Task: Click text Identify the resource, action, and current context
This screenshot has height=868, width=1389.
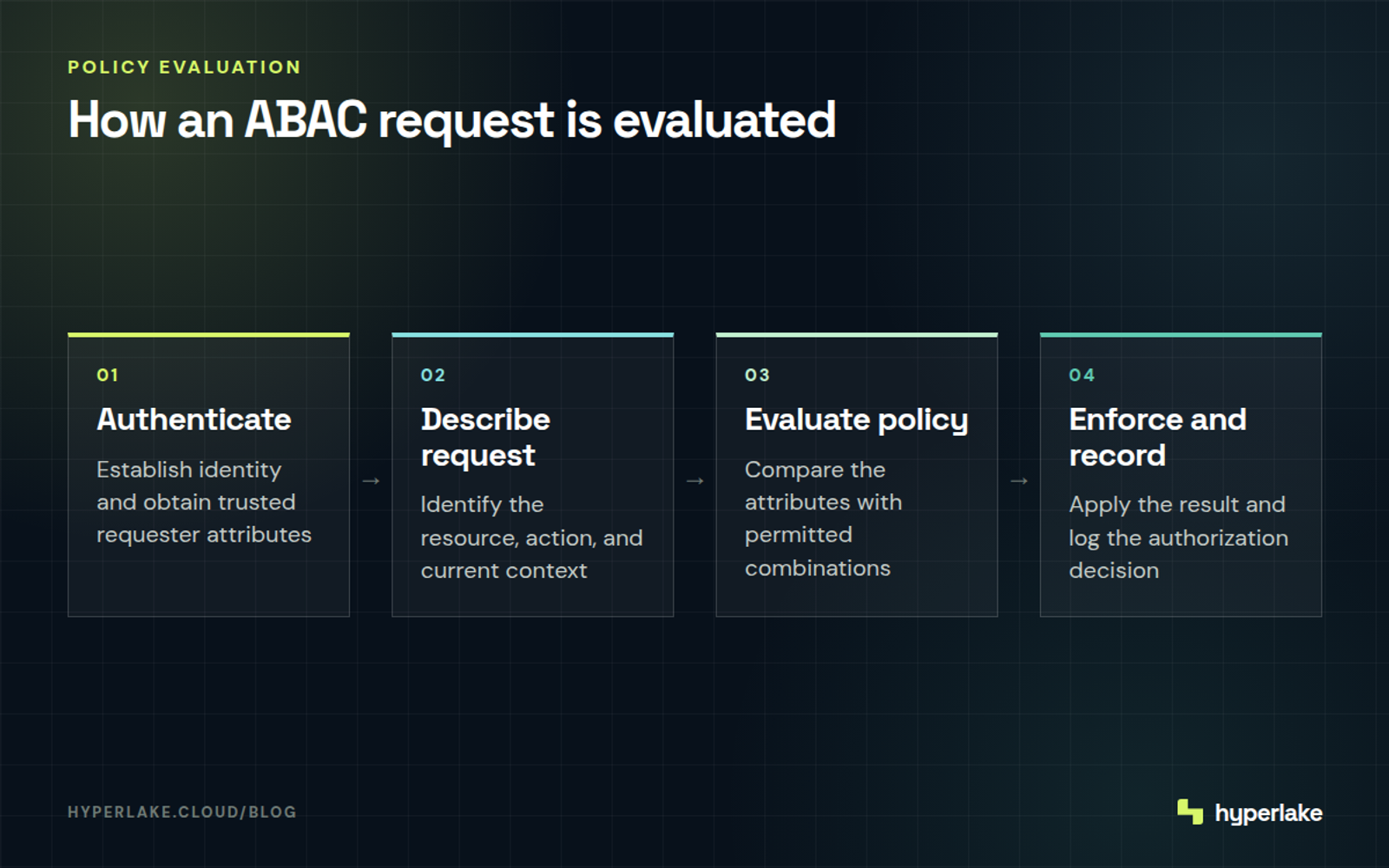Action: coord(531,537)
